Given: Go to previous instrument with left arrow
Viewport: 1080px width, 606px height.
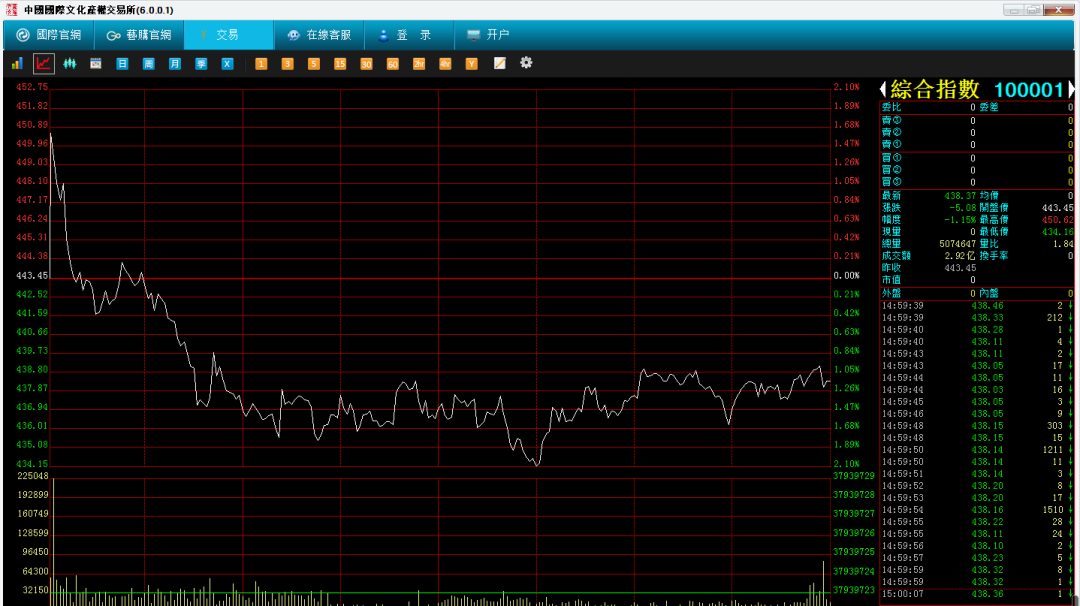Looking at the screenshot, I should click(x=883, y=89).
